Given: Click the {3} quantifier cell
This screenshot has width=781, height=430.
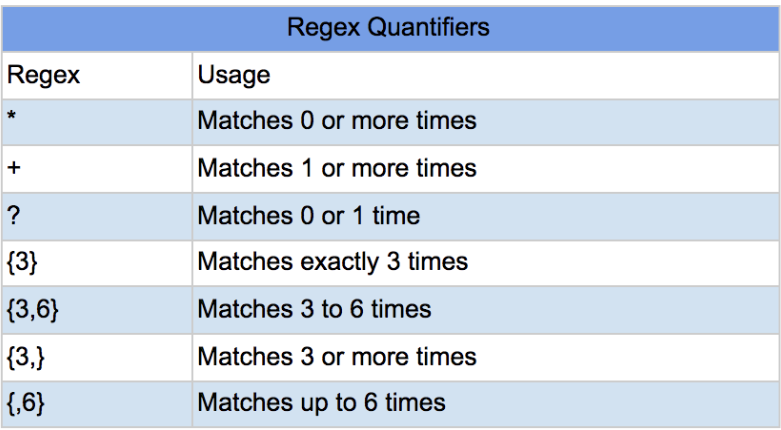Looking at the screenshot, I should click(x=97, y=263).
